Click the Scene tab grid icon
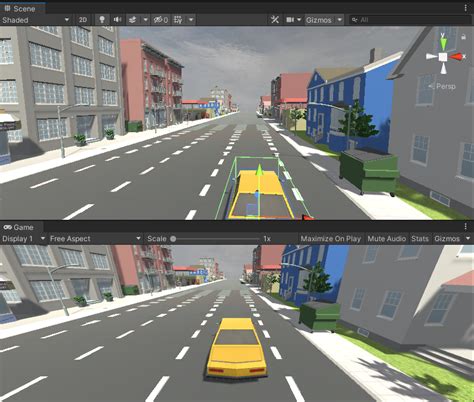Screen dimensions: 474x402 (x=7, y=8)
